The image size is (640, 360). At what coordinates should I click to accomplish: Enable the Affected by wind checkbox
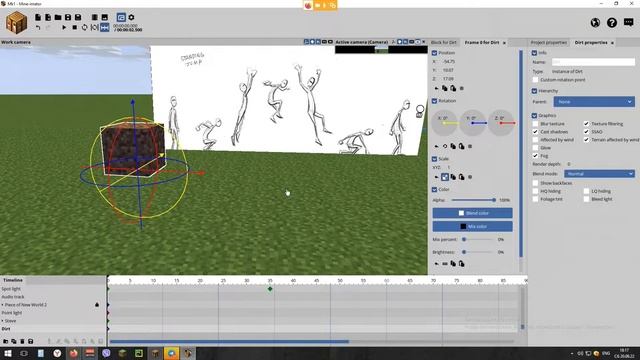[x=535, y=140]
